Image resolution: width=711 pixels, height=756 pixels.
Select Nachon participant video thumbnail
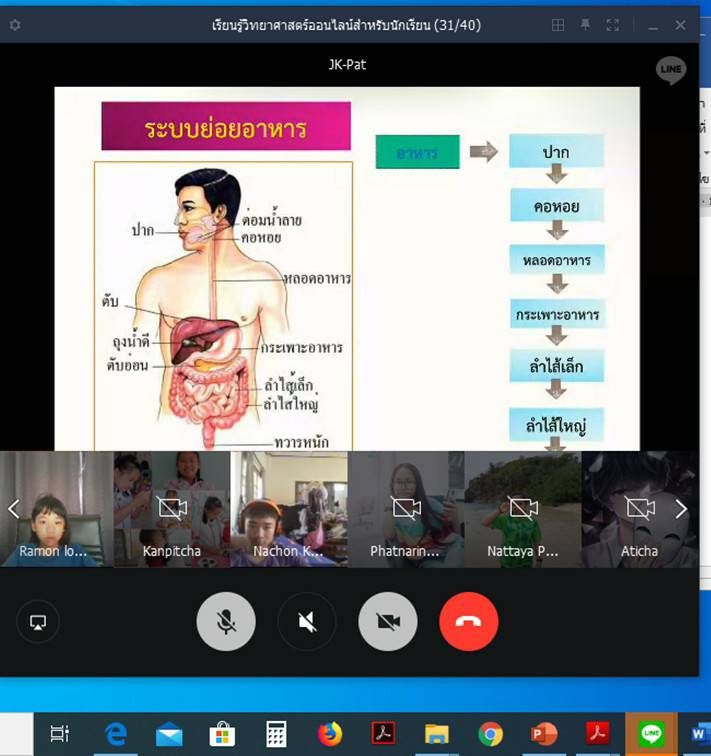point(289,508)
